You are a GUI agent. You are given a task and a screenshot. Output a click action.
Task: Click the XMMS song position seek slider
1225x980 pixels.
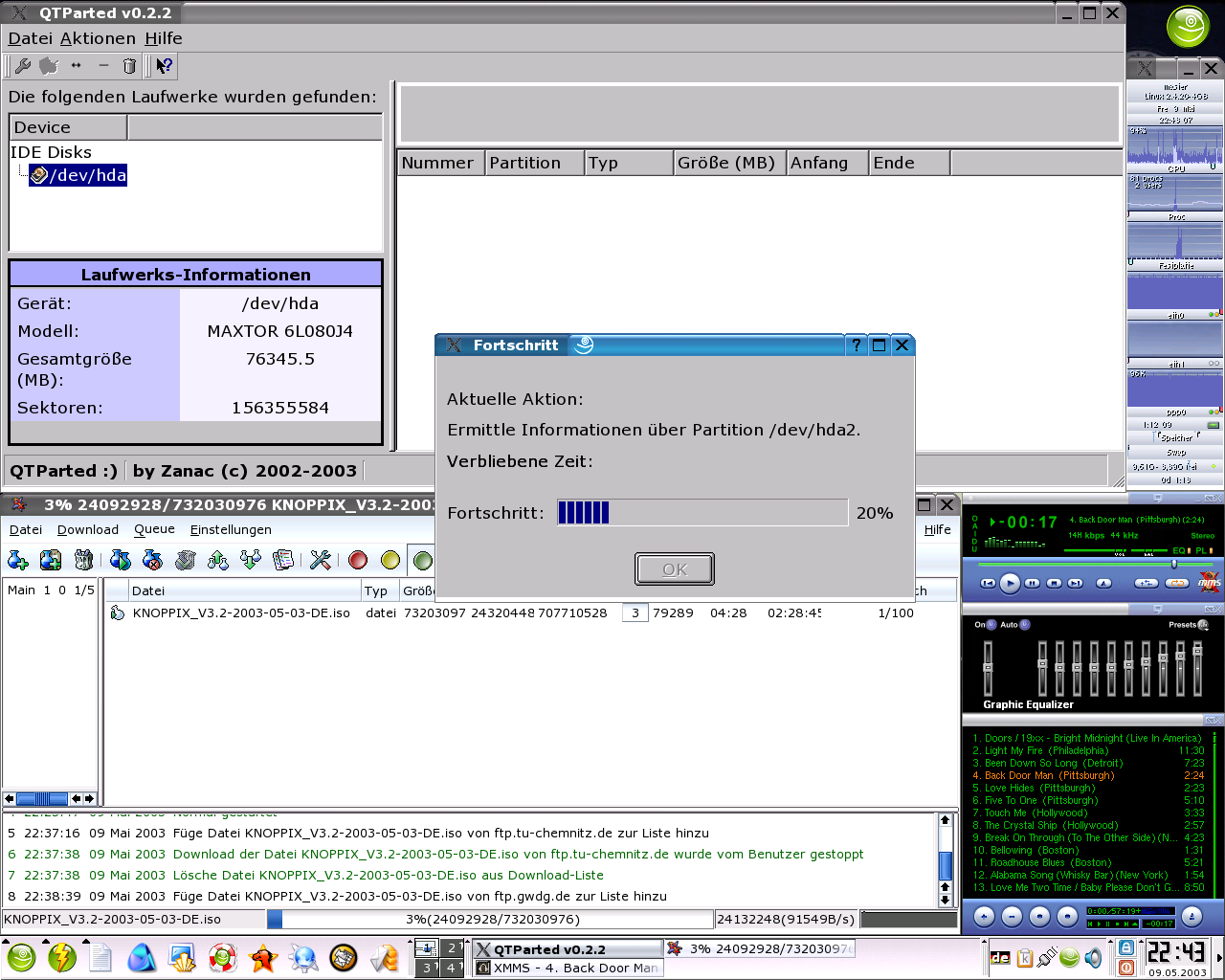(1173, 565)
